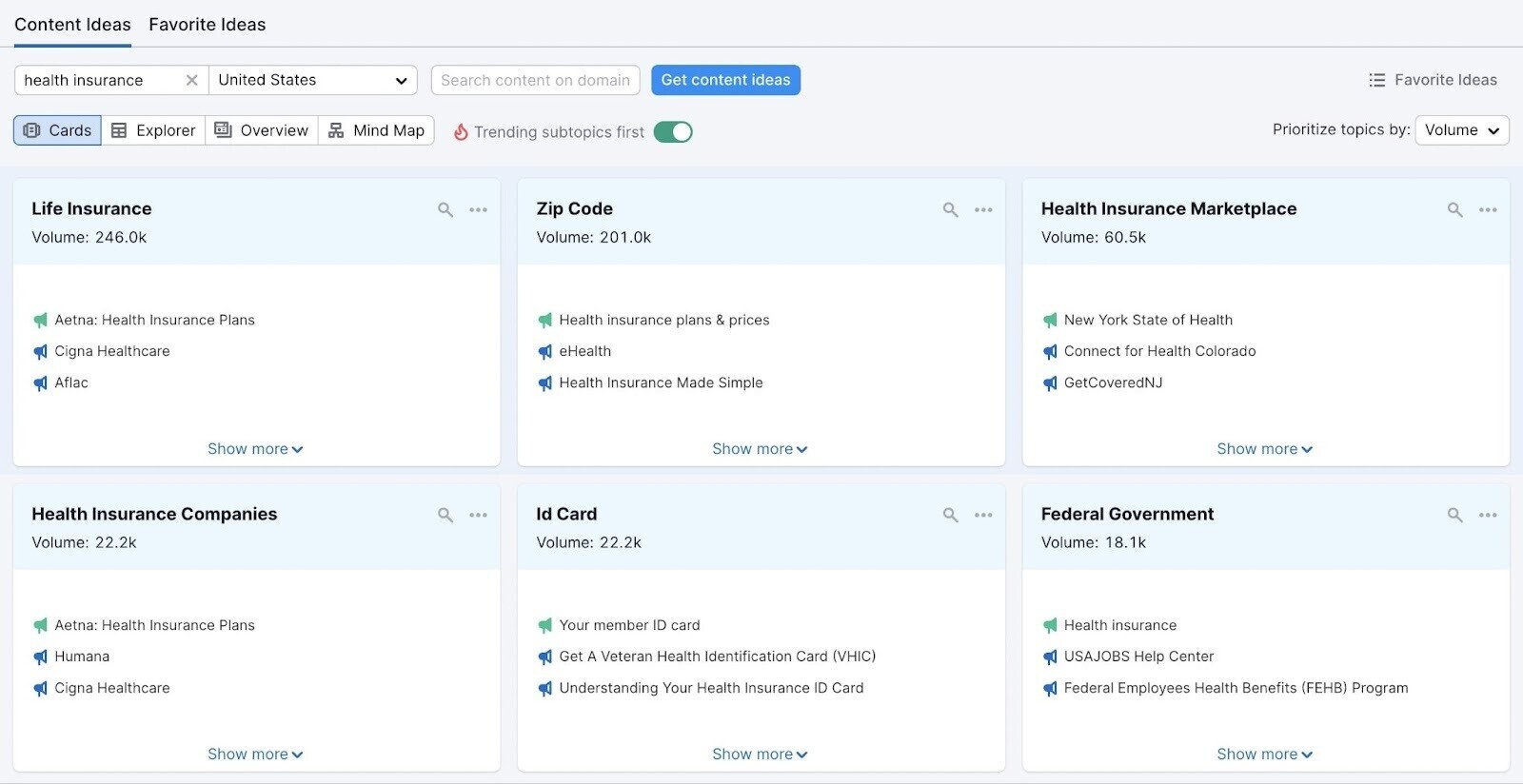This screenshot has width=1523, height=784.
Task: Open three-dot menu on Zip Code card
Action: [983, 209]
